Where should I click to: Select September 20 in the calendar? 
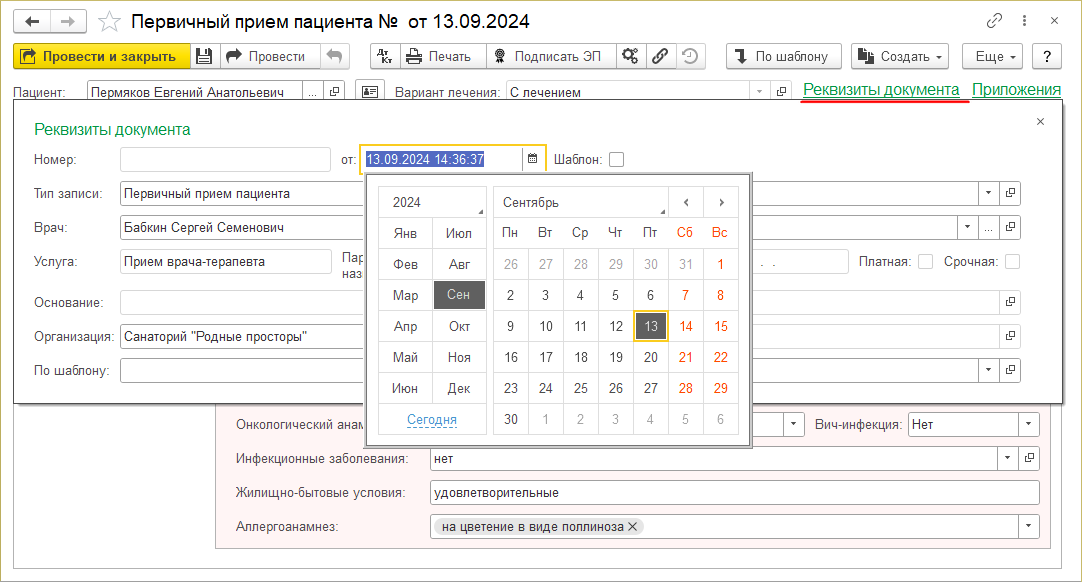[x=650, y=357]
